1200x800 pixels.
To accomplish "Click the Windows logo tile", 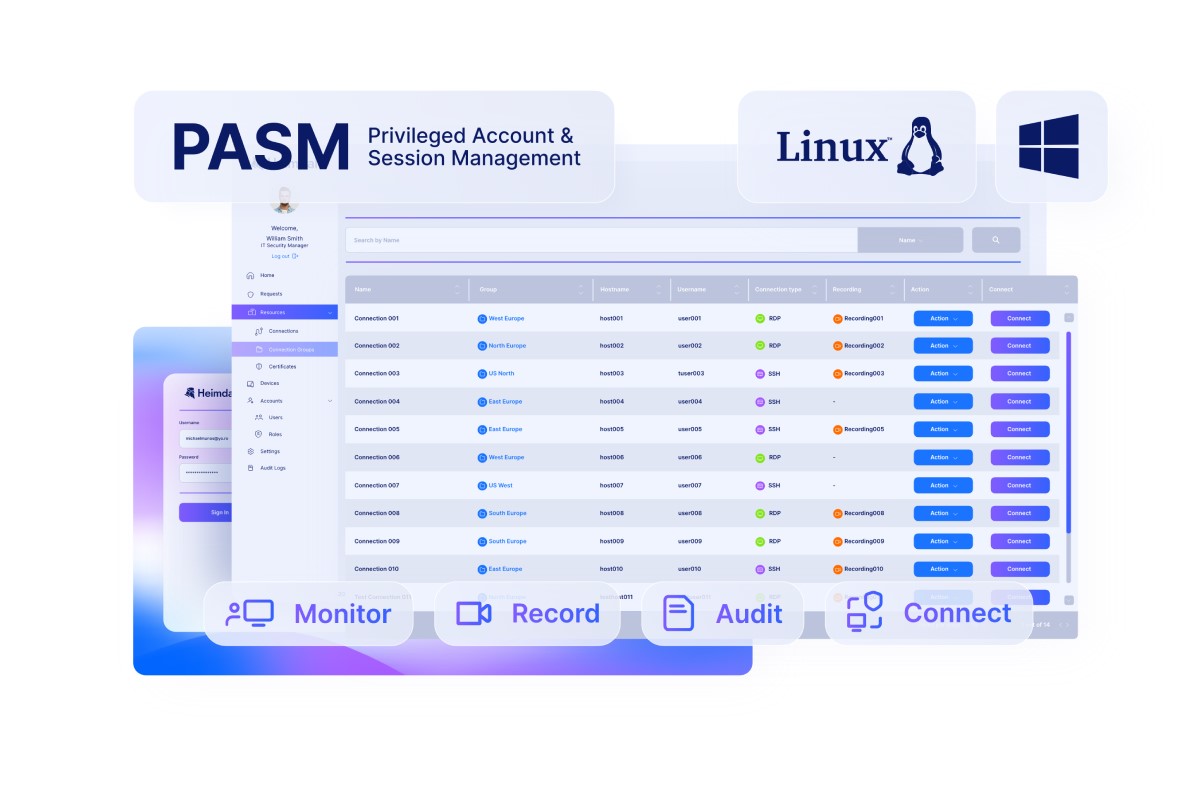I will point(1049,146).
